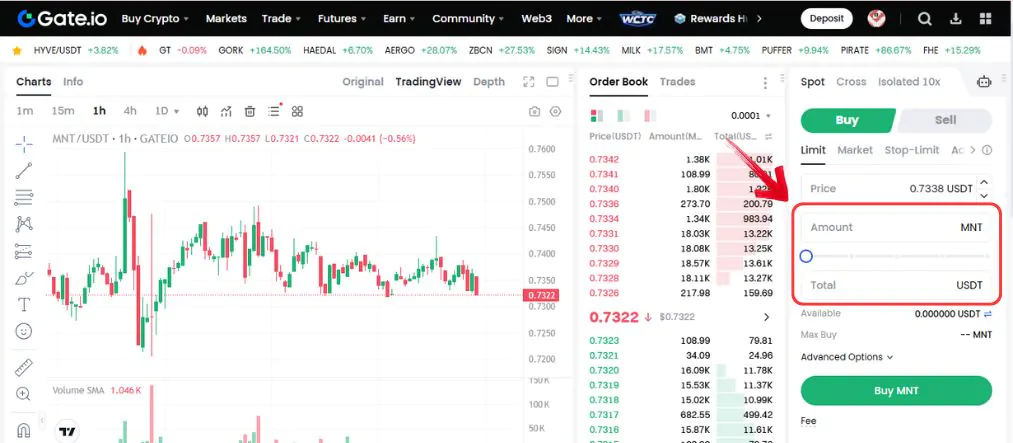The image size is (1013, 443).
Task: Expand the 0.7322 last price arrow
Action: (767, 317)
